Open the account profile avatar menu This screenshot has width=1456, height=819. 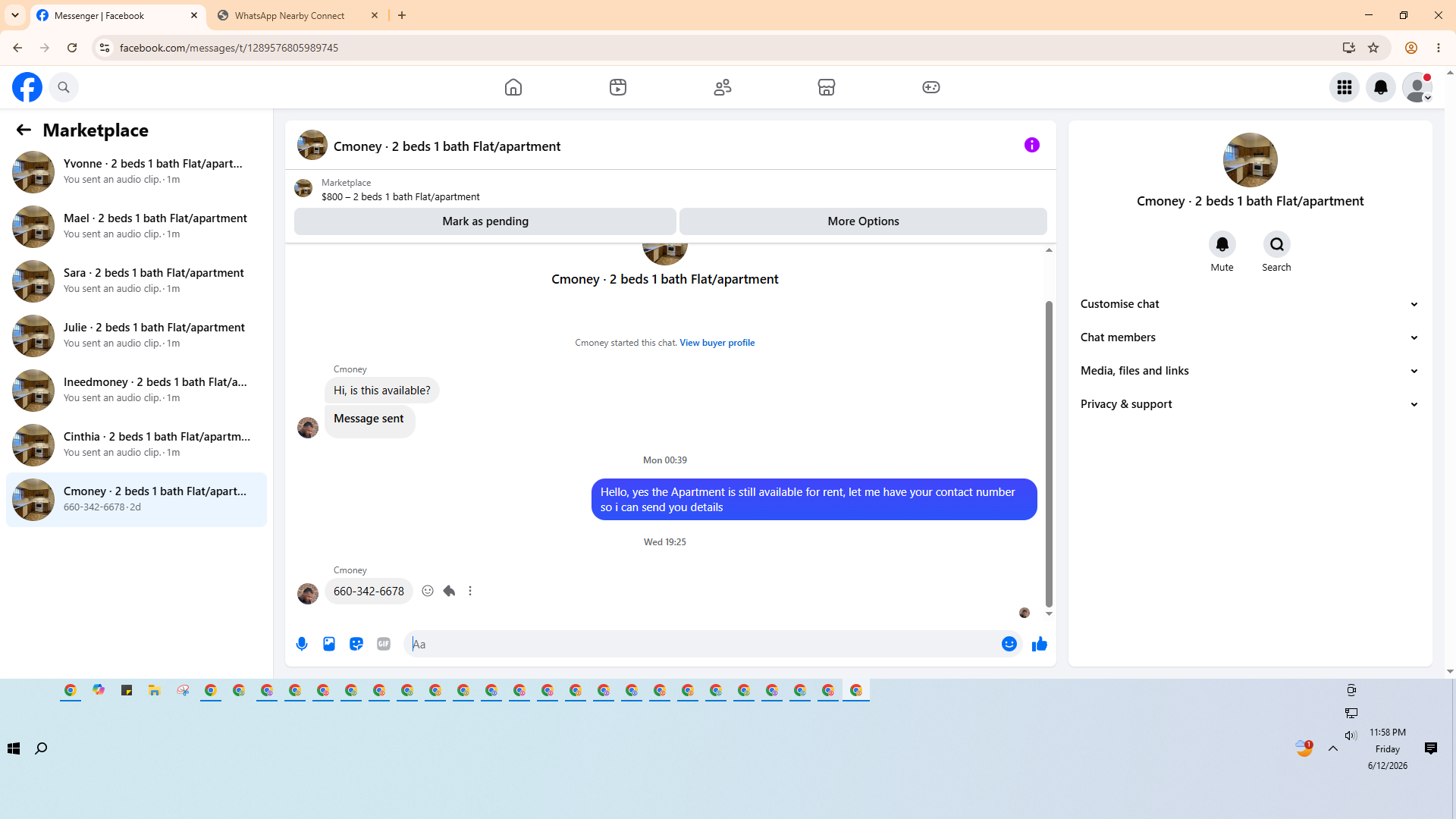(1417, 87)
